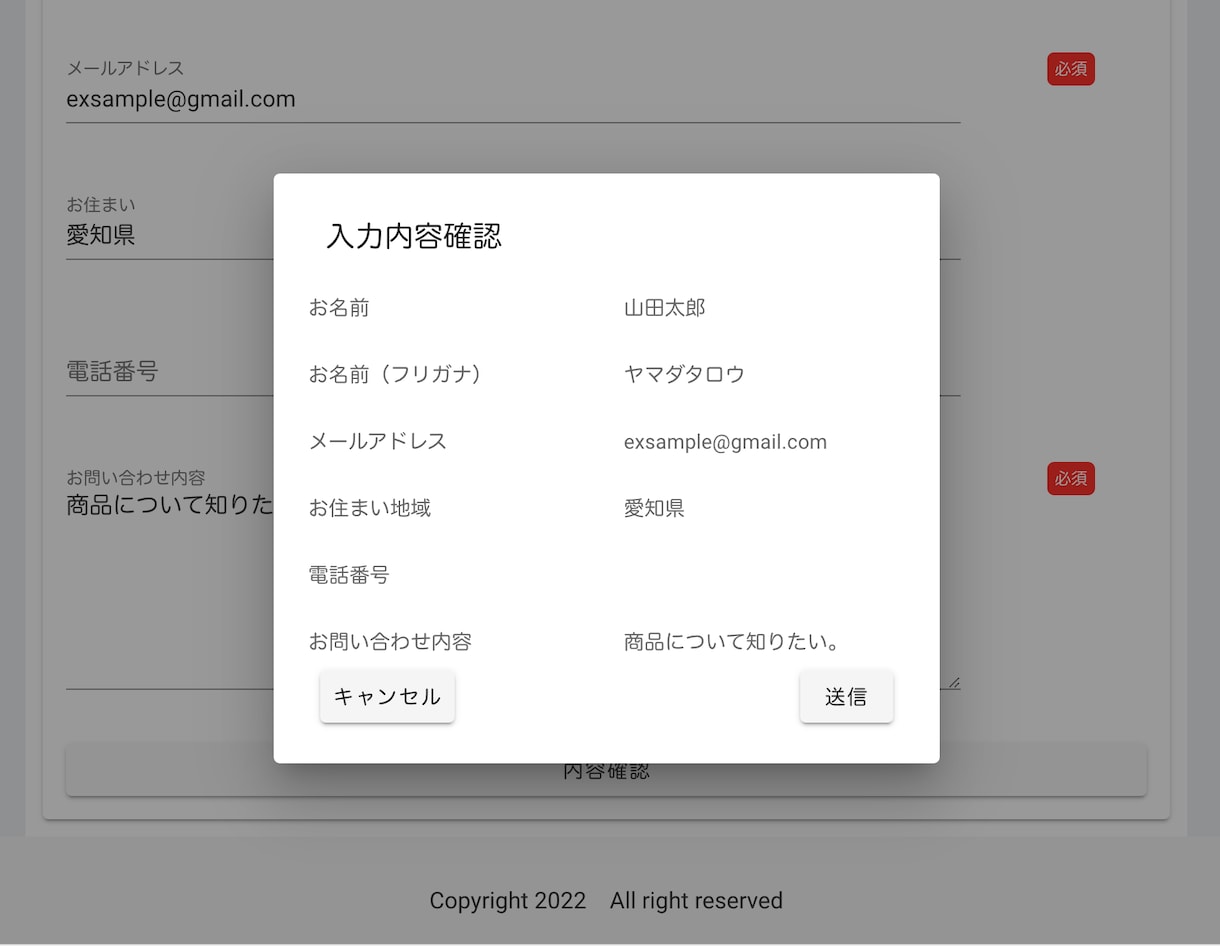The height and width of the screenshot is (947, 1220).
Task: Click the textarea resize handle corner
Action: pos(954,683)
